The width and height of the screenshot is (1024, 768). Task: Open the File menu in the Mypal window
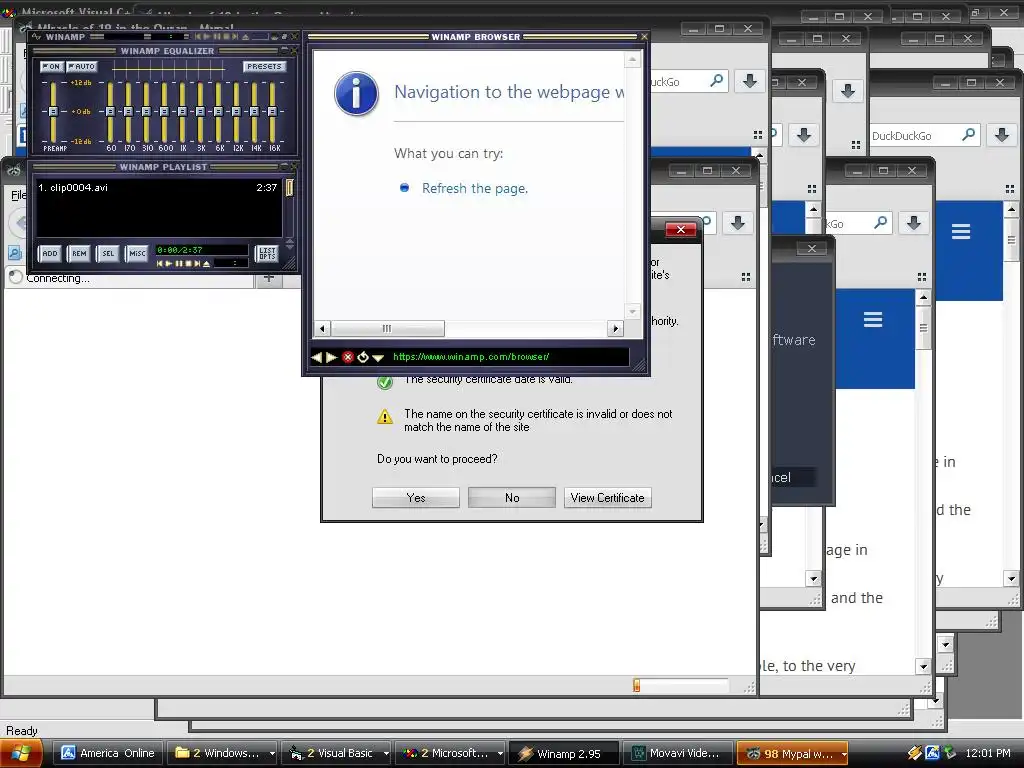click(x=18, y=195)
